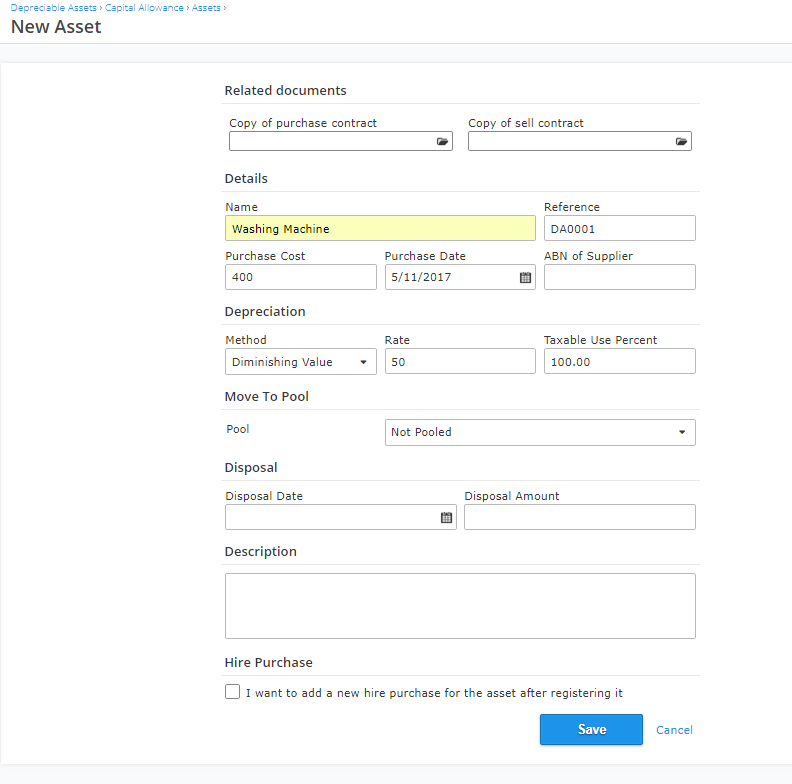Open the Disposal Date calendar picker
Viewport: 792px width, 784px height.
446,518
